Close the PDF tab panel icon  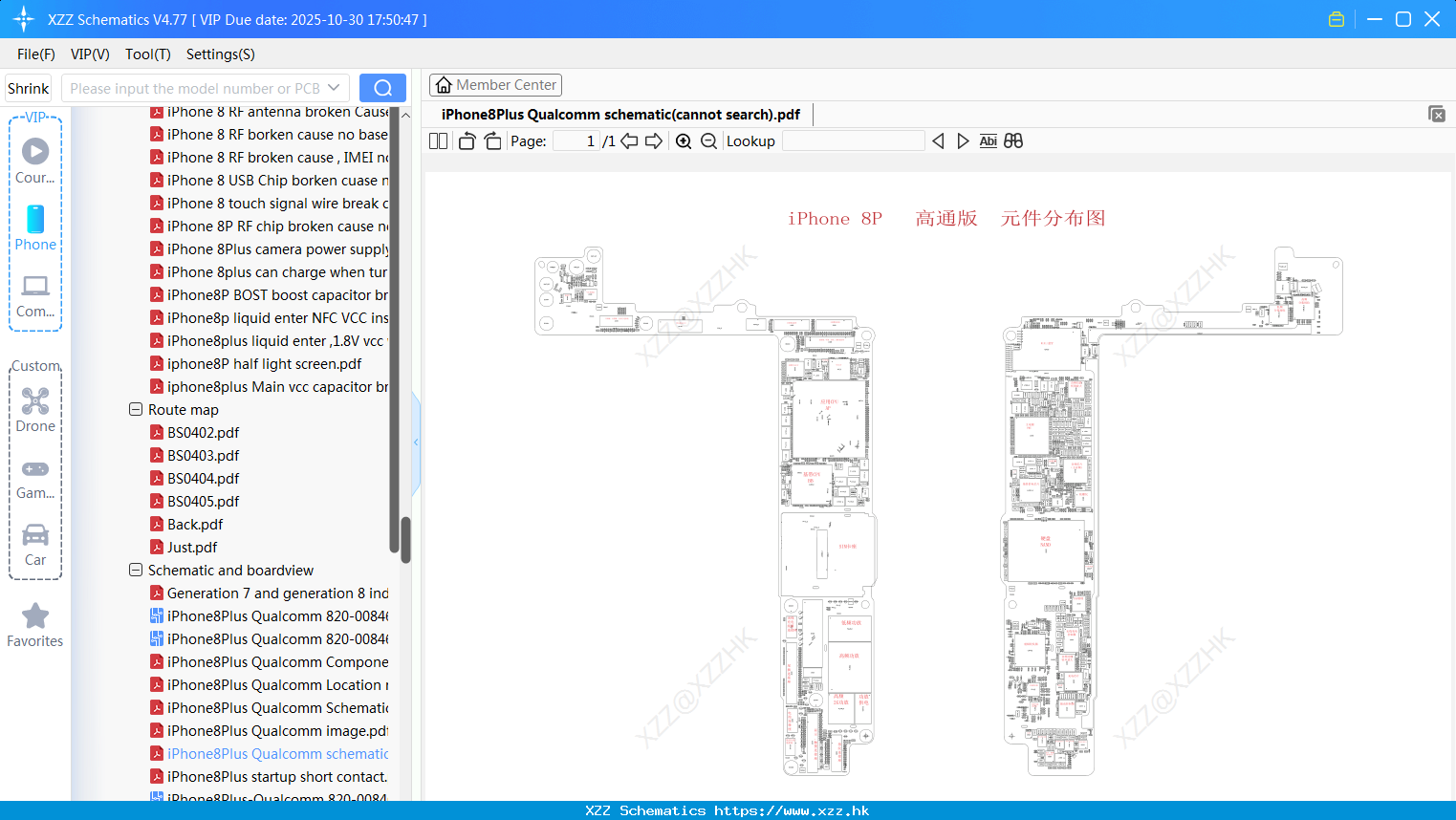click(1436, 114)
